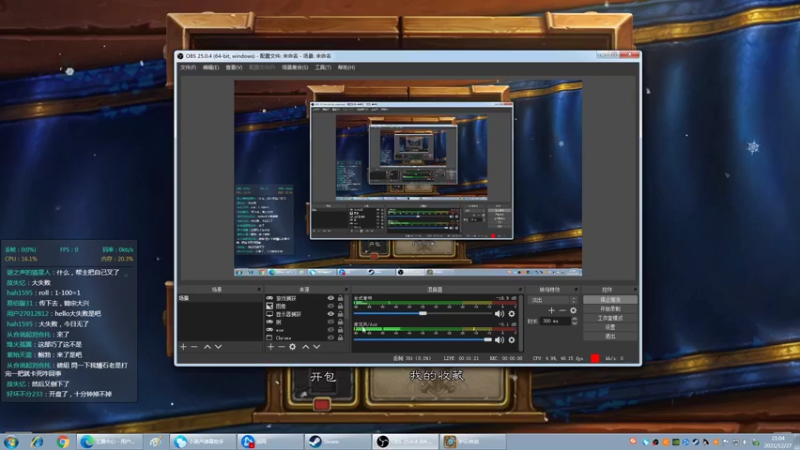Toggle visibility of display capture source
The width and height of the screenshot is (800, 450).
pyautogui.click(x=331, y=314)
